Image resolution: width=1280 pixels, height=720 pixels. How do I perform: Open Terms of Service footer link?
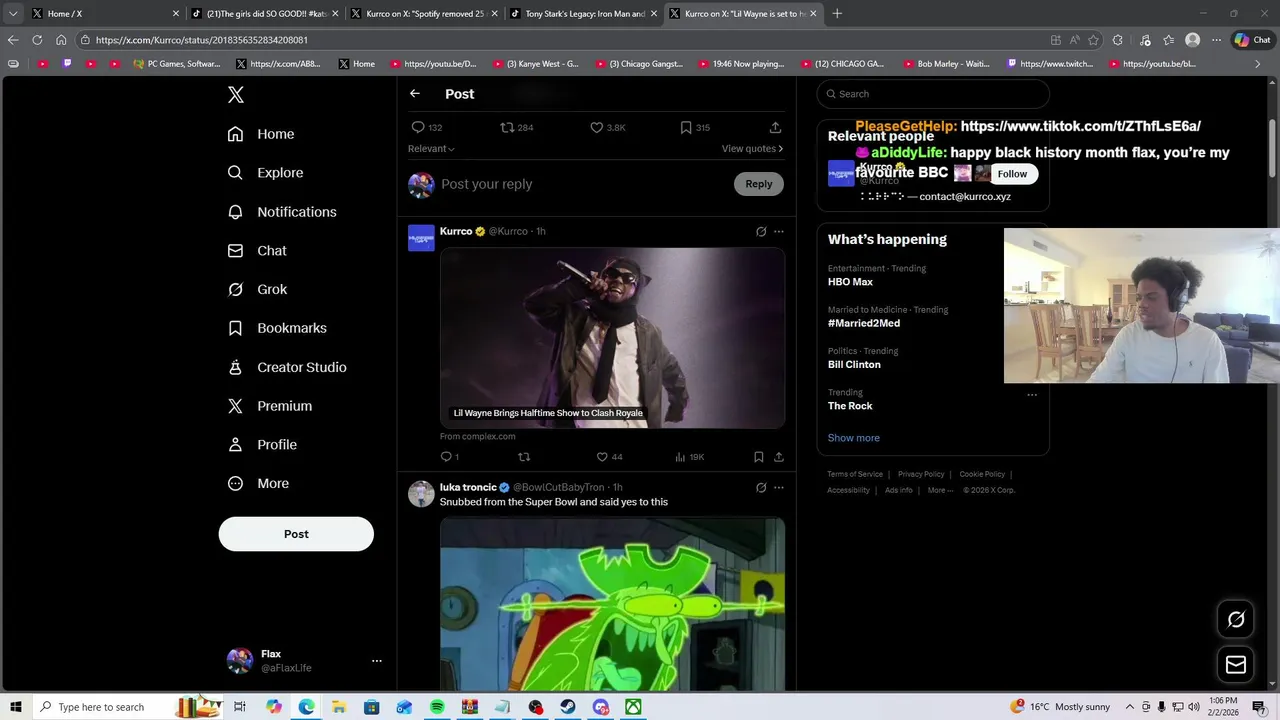click(855, 474)
